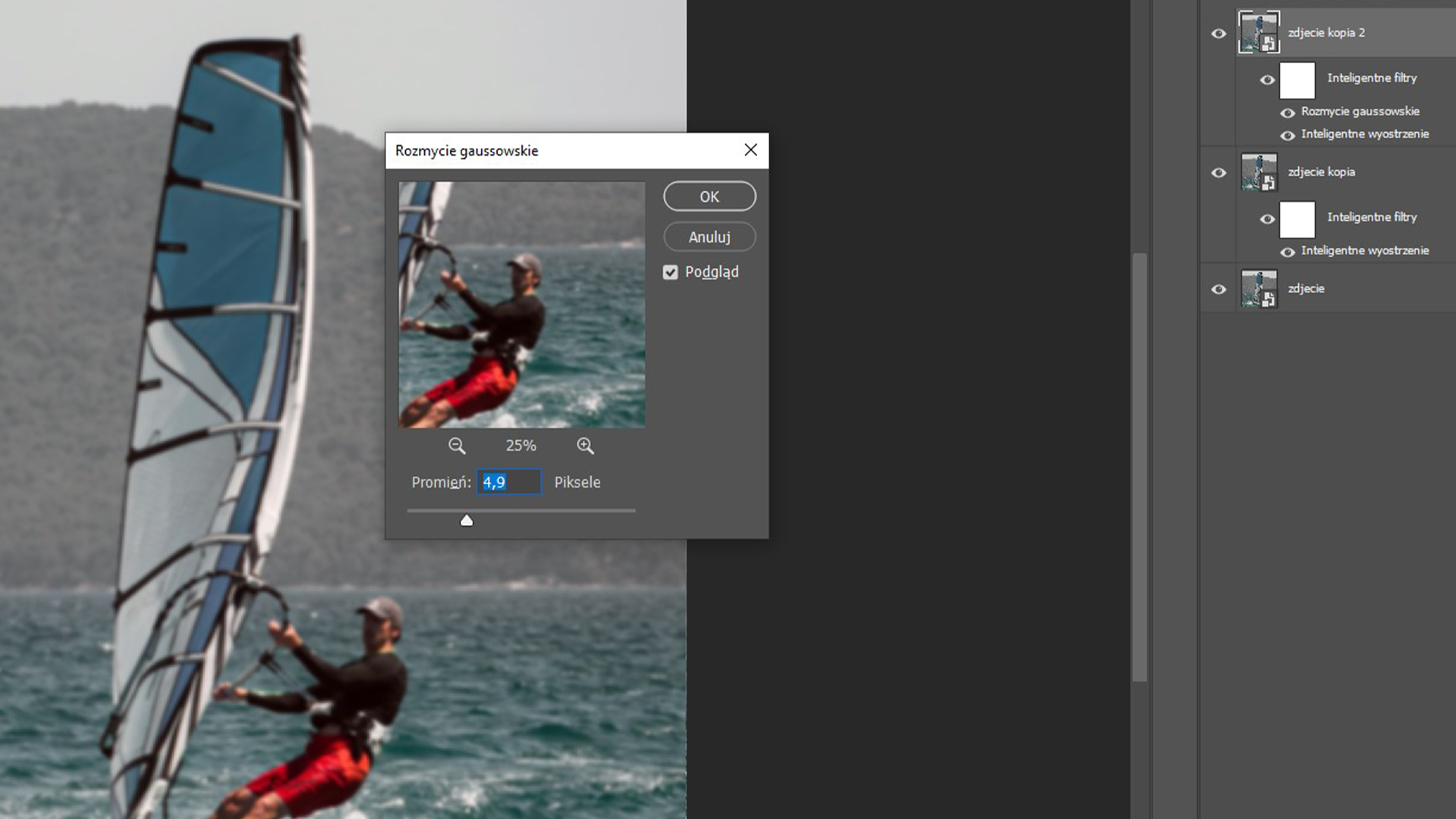Click the blur preview thumbnail in dialog
The image size is (1456, 819).
pos(522,304)
